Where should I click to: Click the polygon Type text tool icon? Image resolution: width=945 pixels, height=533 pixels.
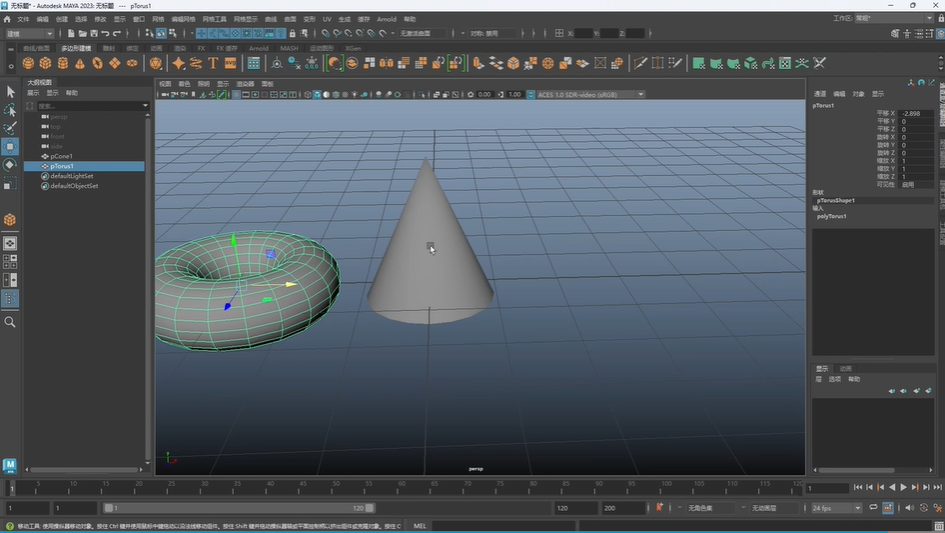[213, 63]
